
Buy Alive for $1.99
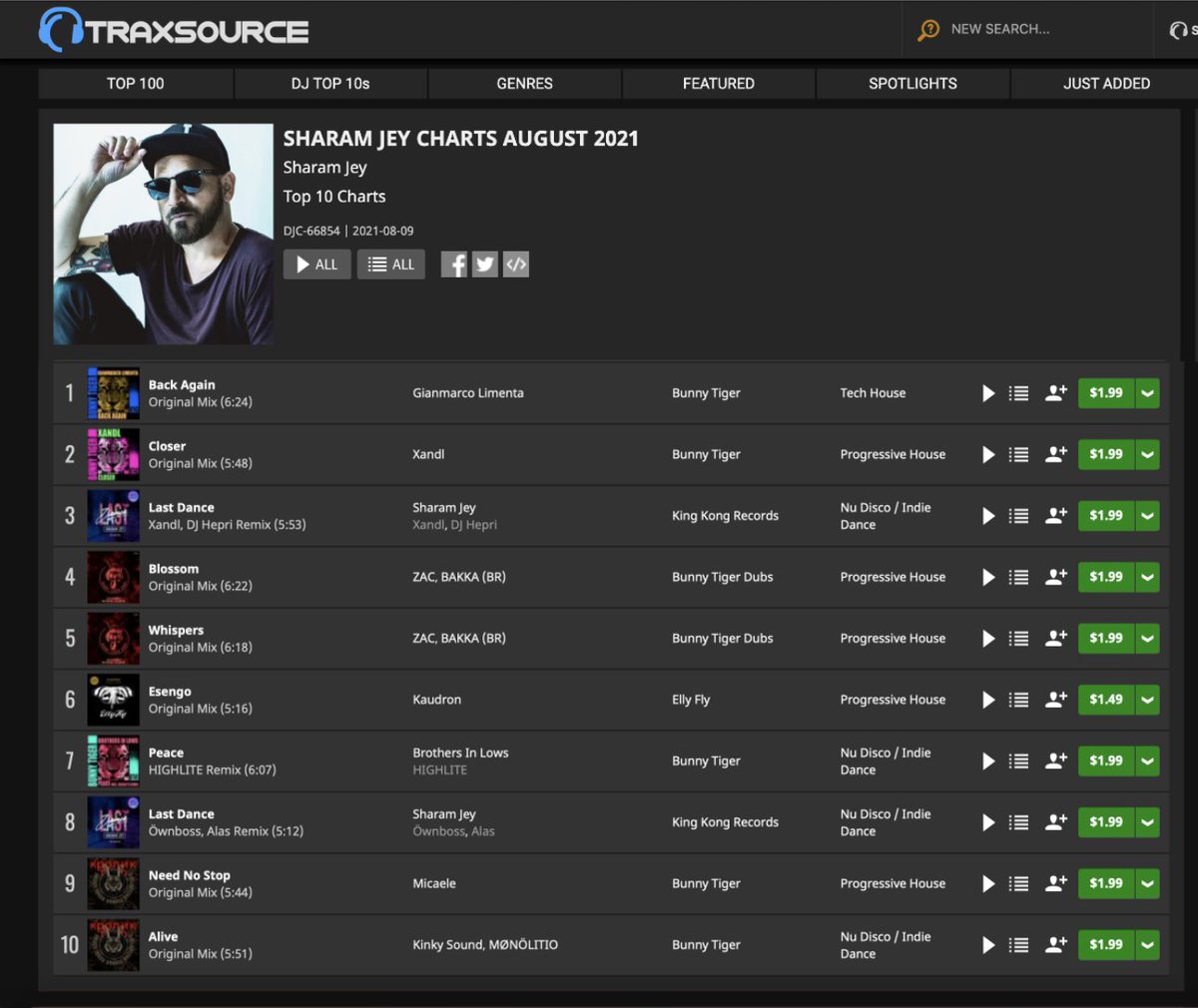1106,945
